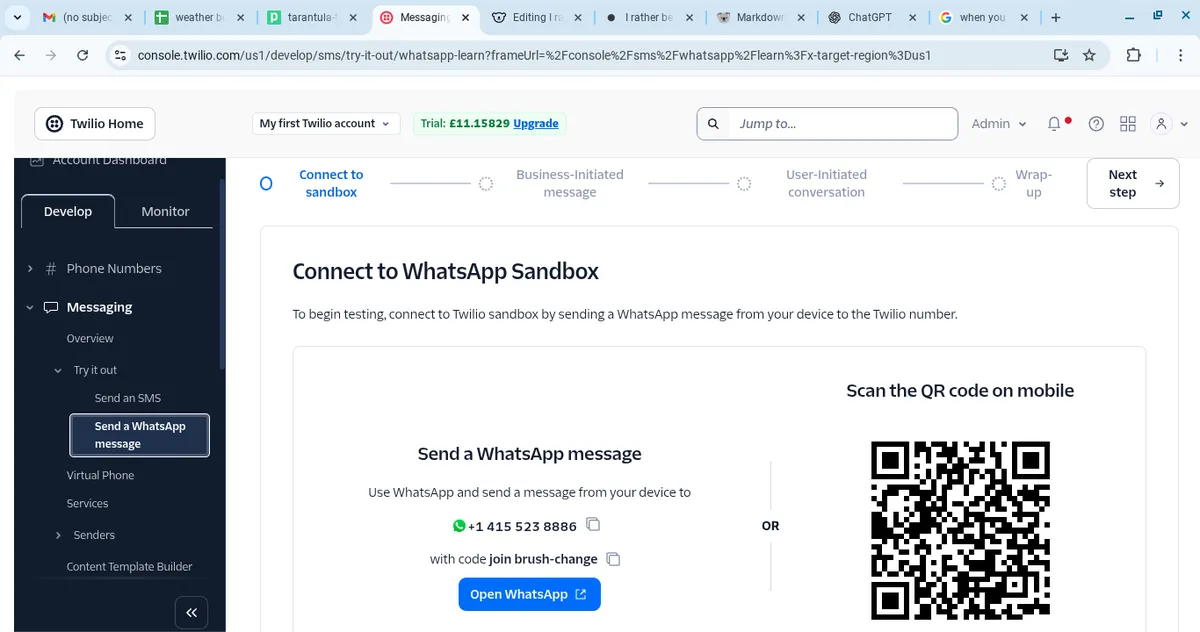Reload the page in Chrome
Image resolution: width=1200 pixels, height=632 pixels.
click(83, 55)
